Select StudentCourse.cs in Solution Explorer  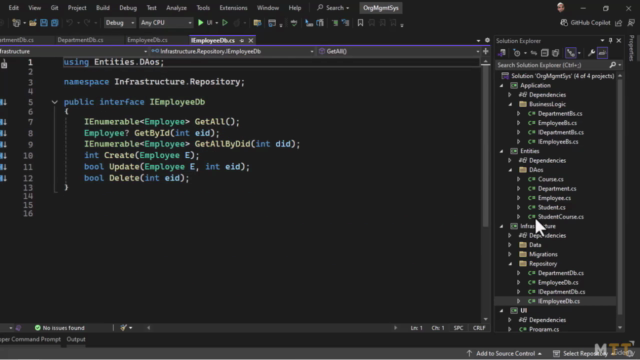560,217
